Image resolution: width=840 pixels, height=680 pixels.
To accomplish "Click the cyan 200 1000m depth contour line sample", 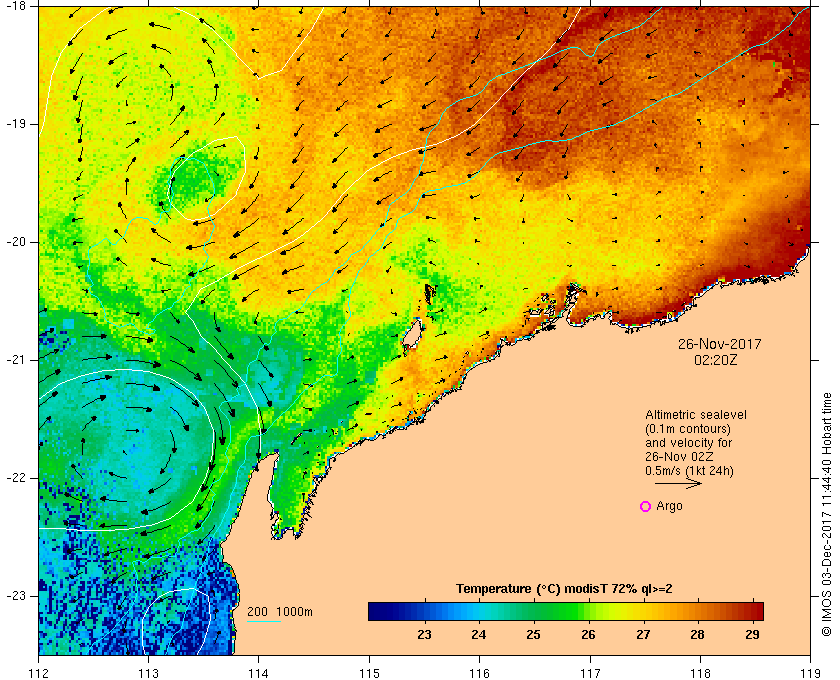I will (x=264, y=622).
